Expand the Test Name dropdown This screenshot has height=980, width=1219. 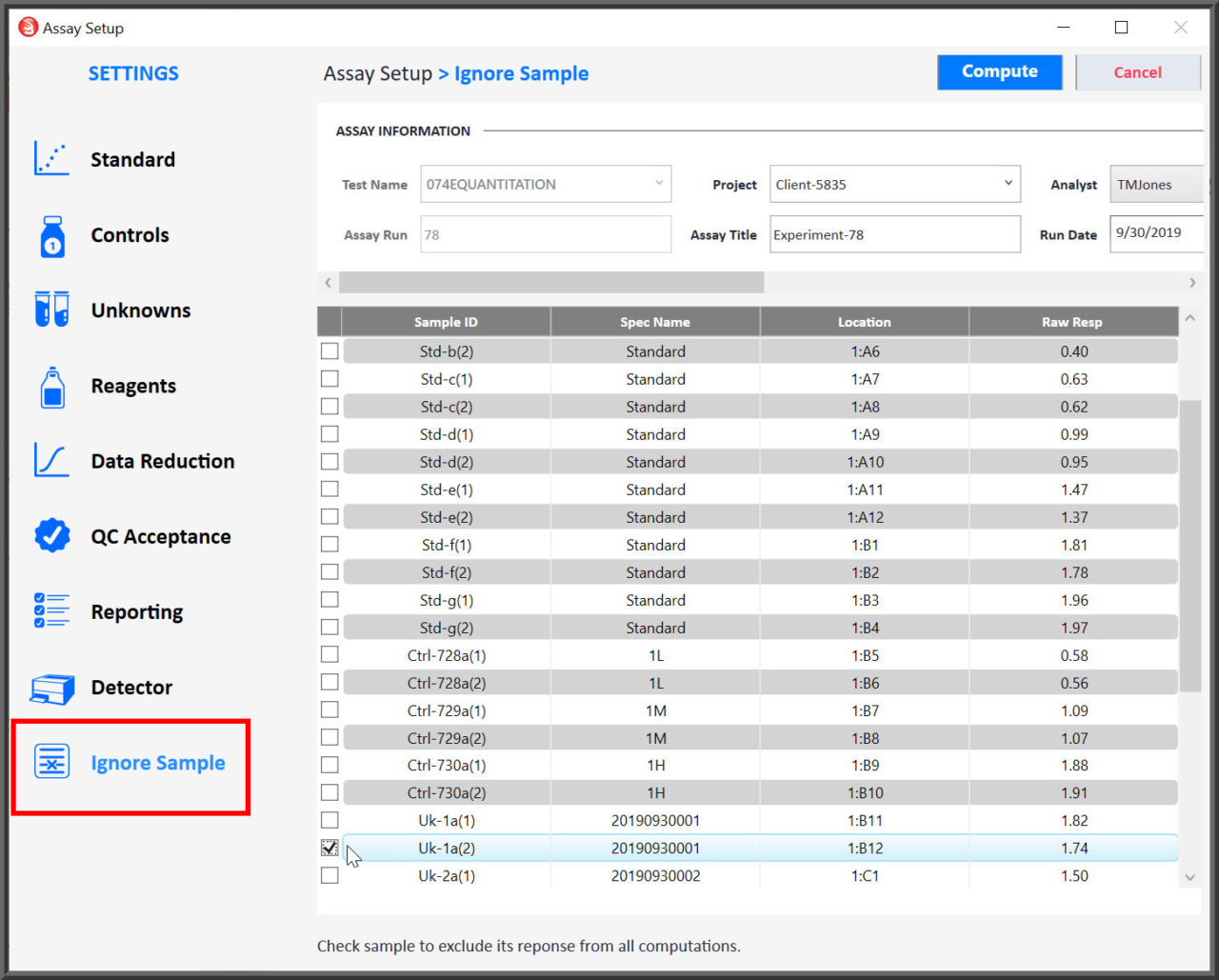(659, 184)
